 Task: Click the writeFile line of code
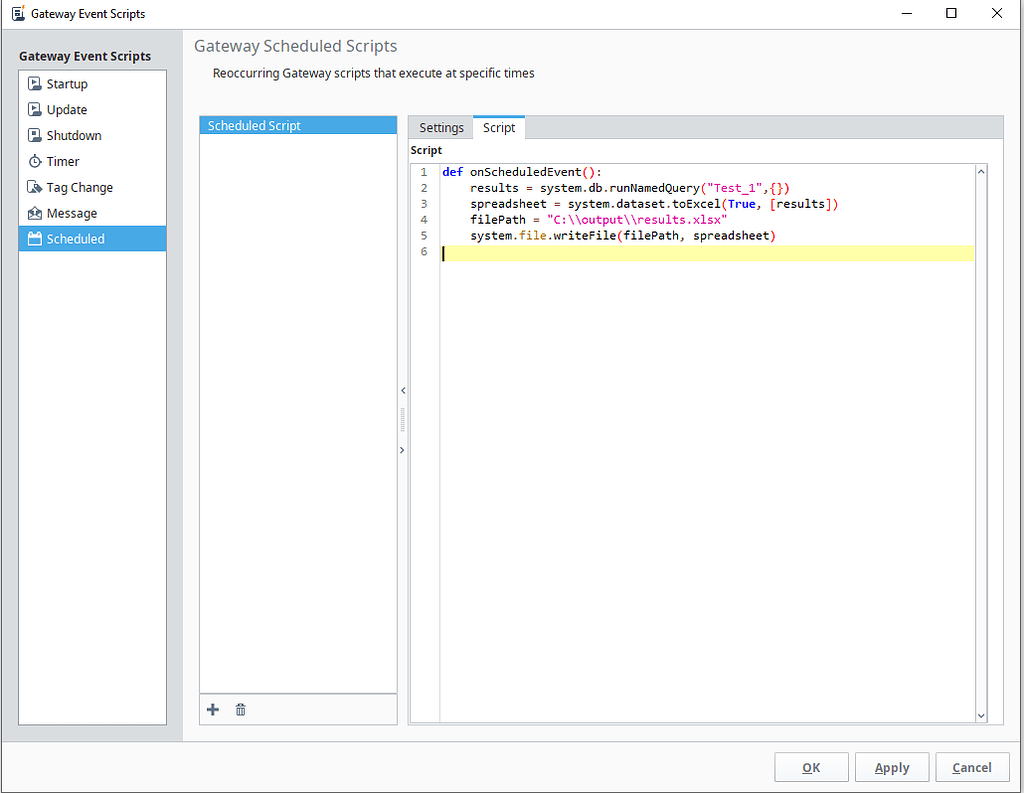coord(622,236)
